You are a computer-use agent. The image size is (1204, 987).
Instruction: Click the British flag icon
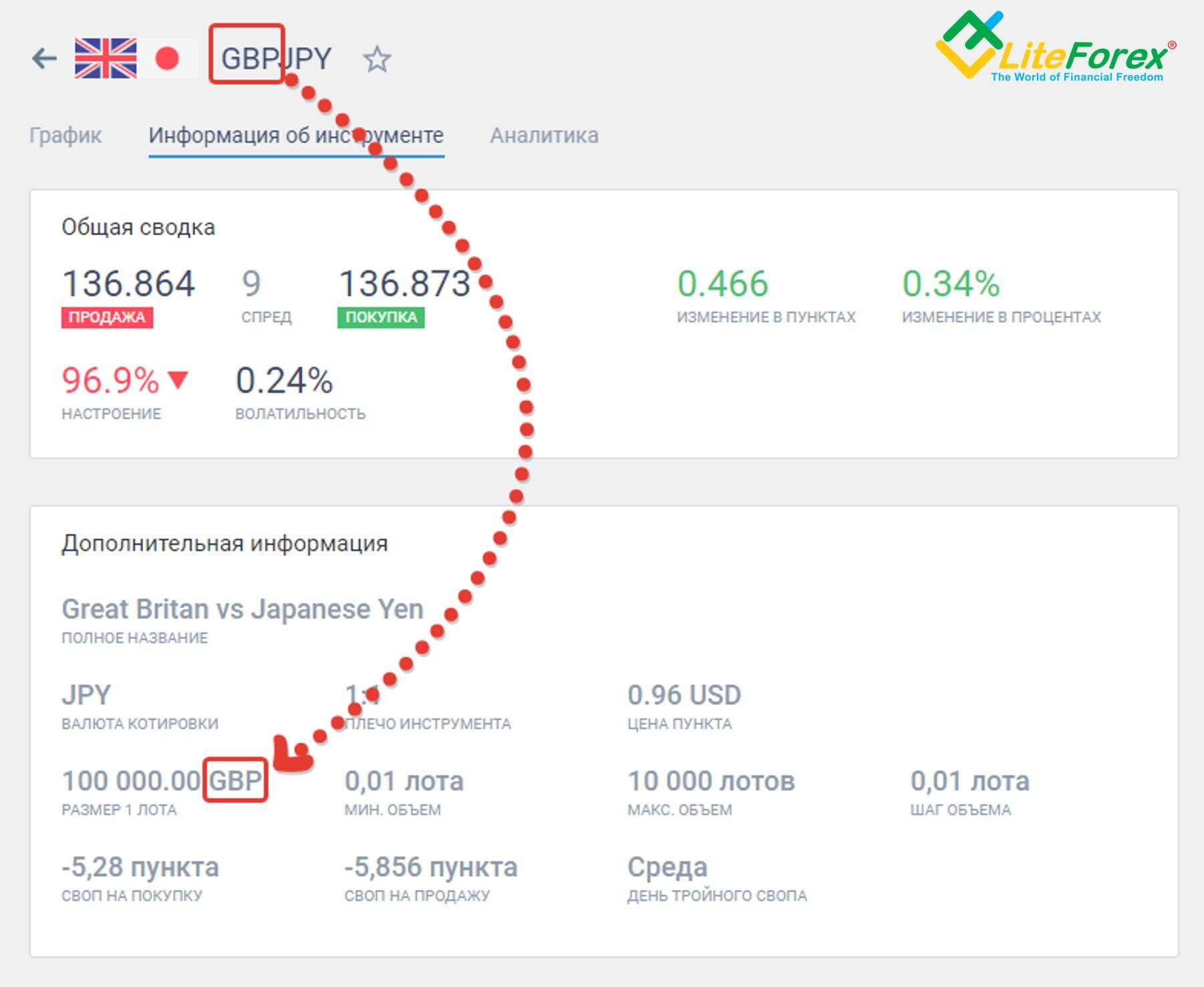pyautogui.click(x=106, y=59)
